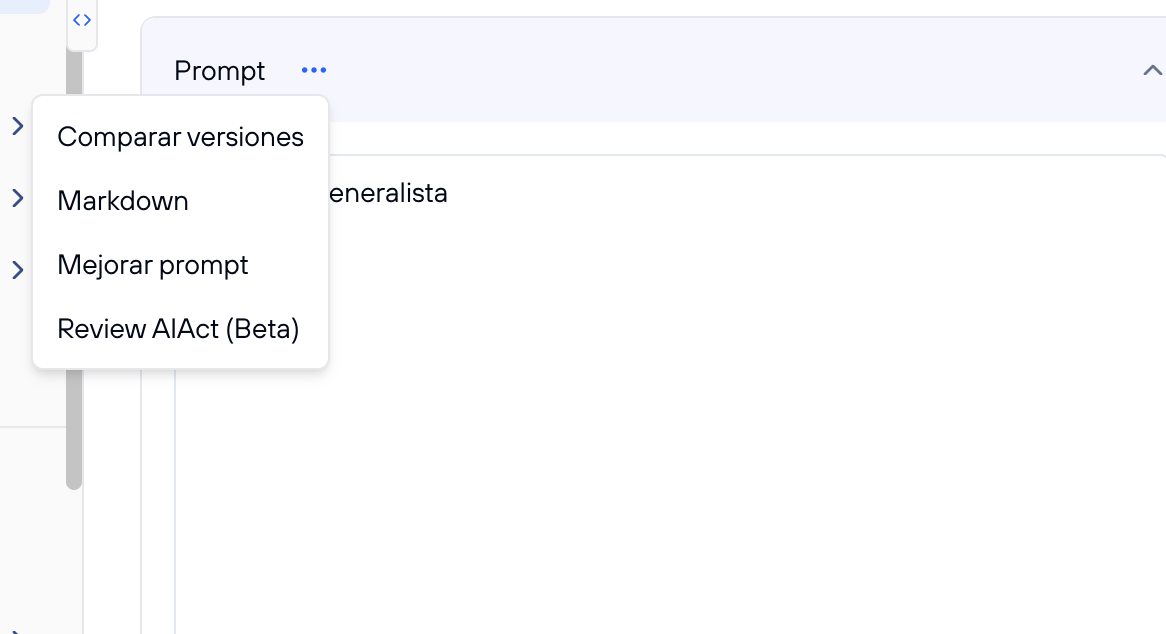Click the partially visible generalista text

tap(392, 193)
